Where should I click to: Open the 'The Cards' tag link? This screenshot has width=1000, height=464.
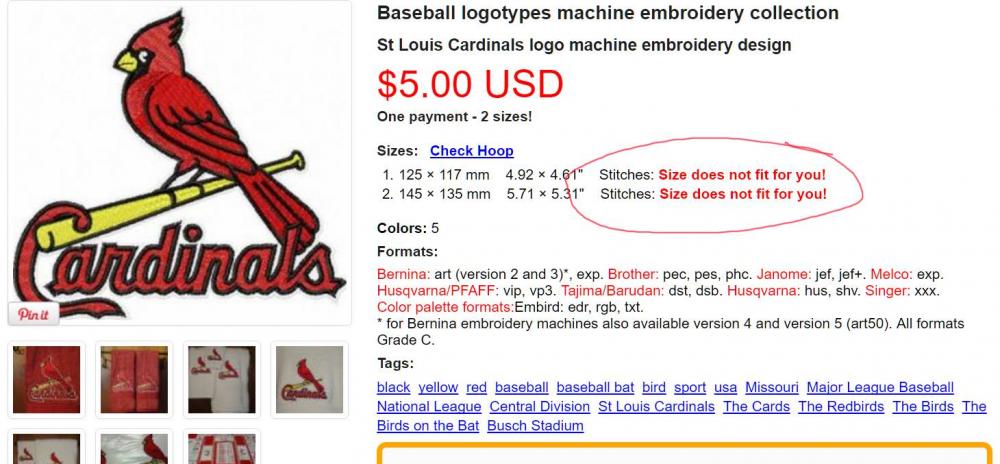coord(756,406)
